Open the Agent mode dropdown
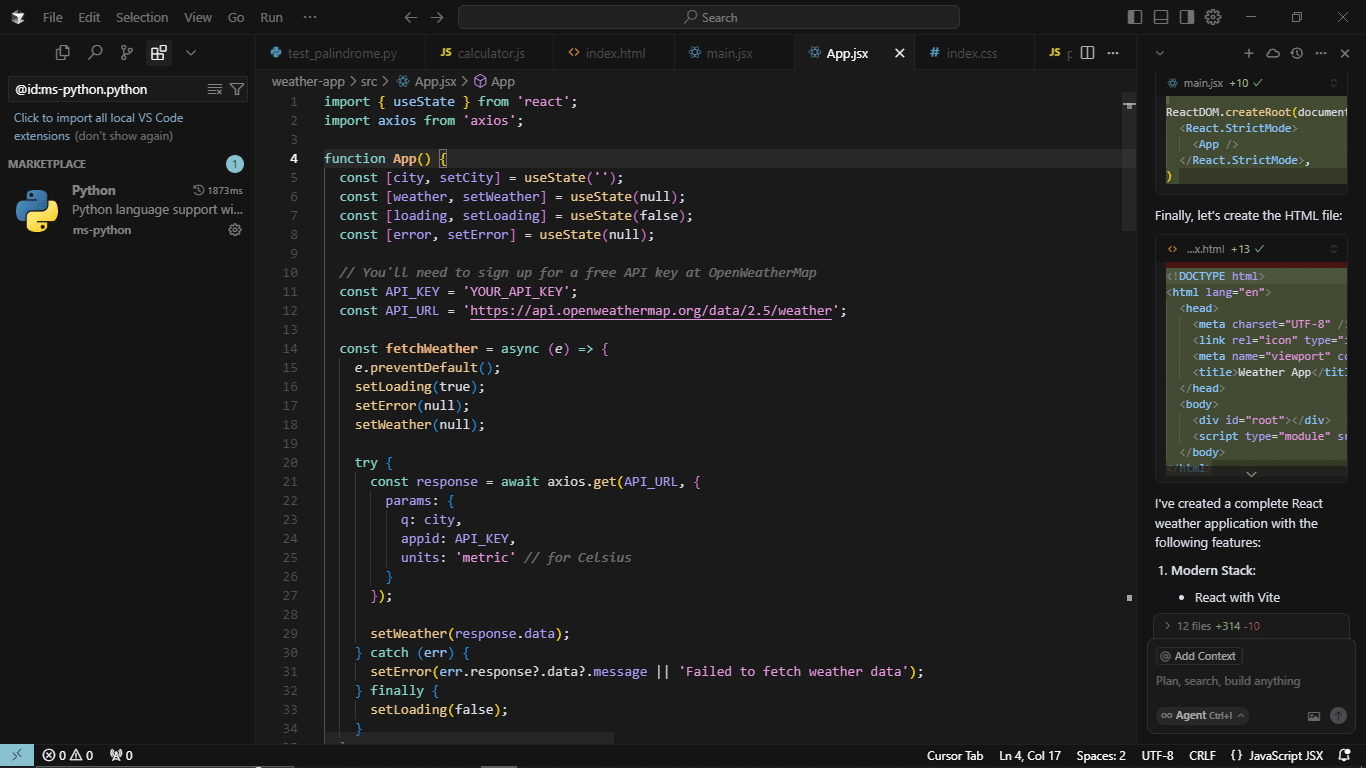The width and height of the screenshot is (1366, 768). point(1202,716)
